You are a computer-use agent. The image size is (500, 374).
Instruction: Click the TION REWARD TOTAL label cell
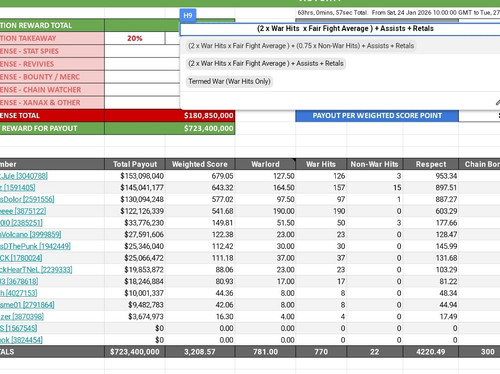52,25
